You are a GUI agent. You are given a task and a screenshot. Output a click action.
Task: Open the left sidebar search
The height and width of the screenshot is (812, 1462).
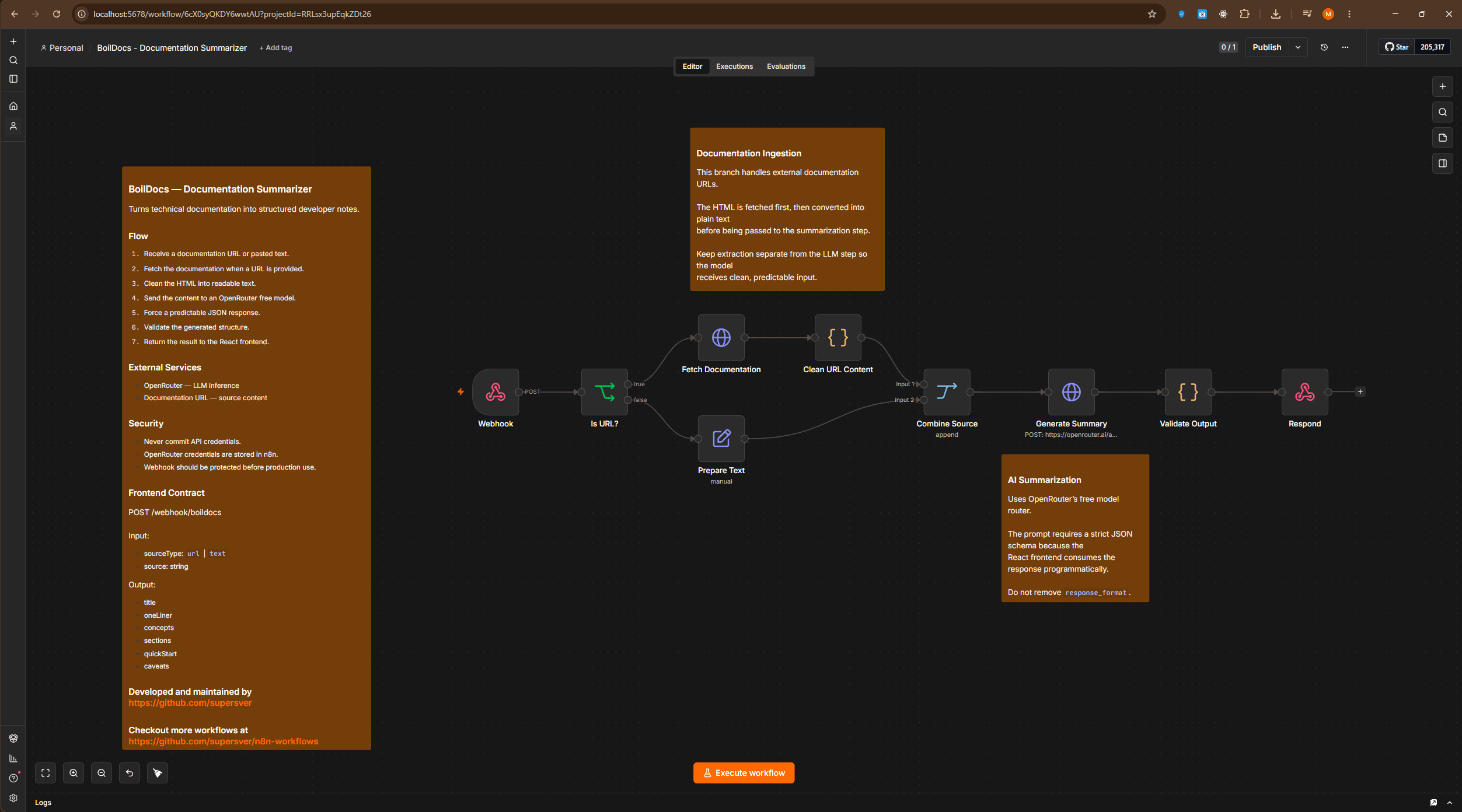[x=13, y=60]
